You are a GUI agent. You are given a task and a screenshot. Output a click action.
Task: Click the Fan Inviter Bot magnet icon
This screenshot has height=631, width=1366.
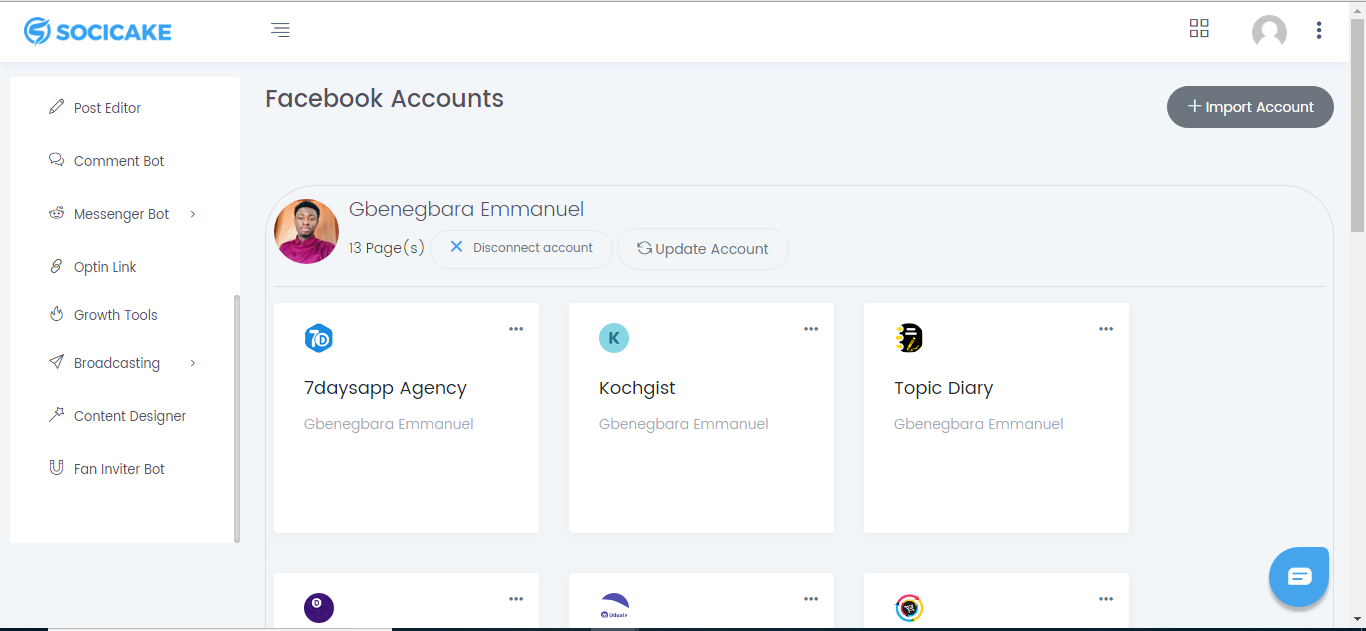[x=56, y=468]
